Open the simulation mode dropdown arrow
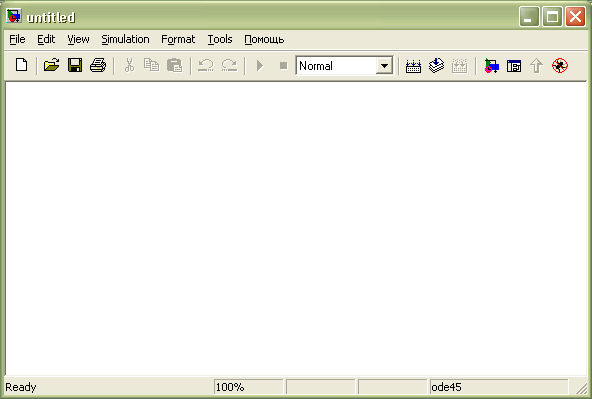592x399 pixels. pos(384,66)
